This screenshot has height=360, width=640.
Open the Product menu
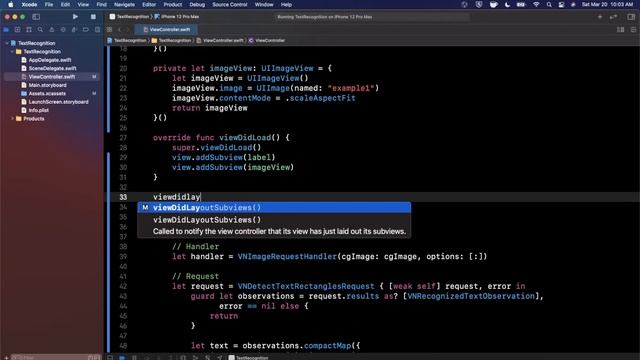[173, 4]
